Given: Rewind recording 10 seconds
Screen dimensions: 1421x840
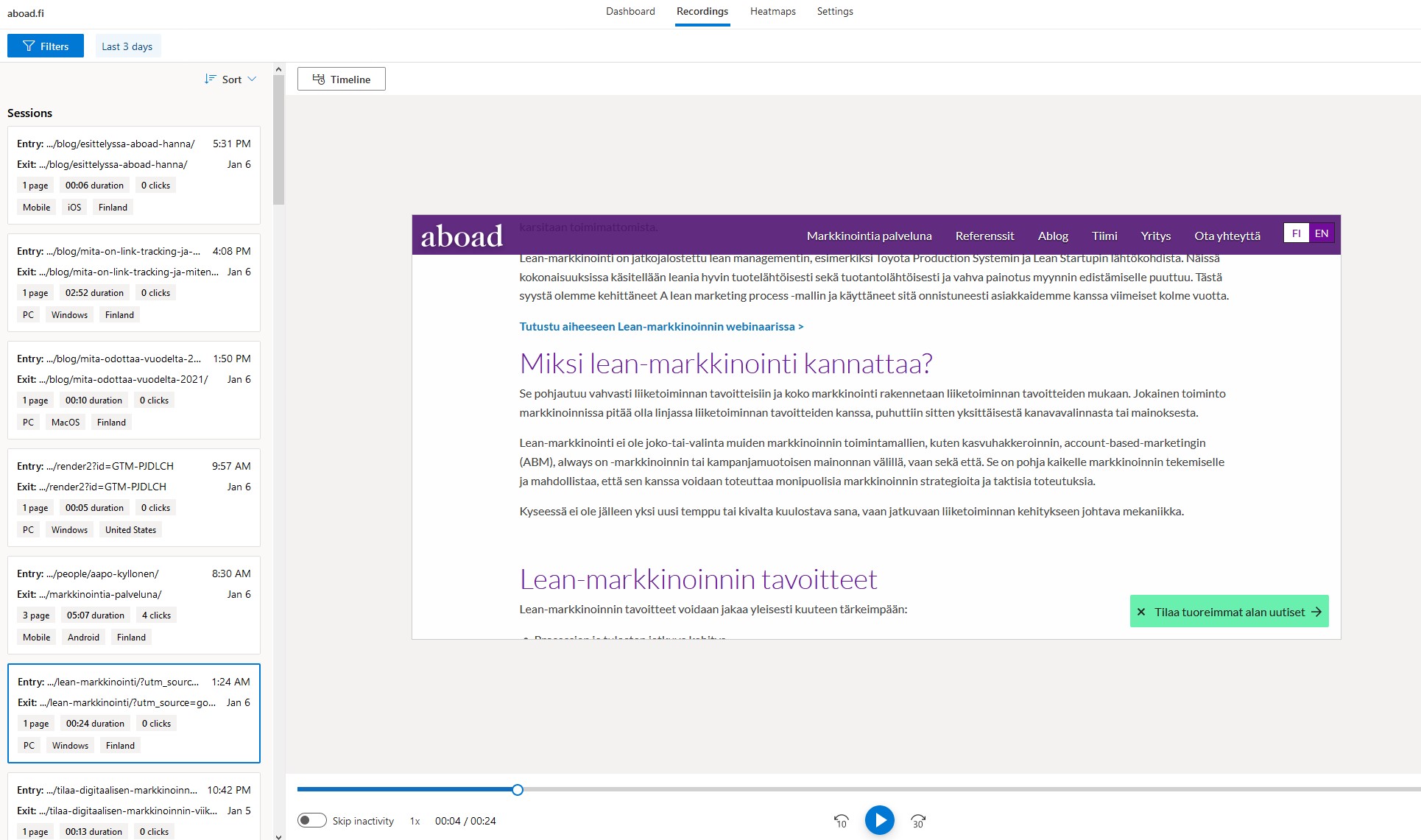Looking at the screenshot, I should point(841,821).
